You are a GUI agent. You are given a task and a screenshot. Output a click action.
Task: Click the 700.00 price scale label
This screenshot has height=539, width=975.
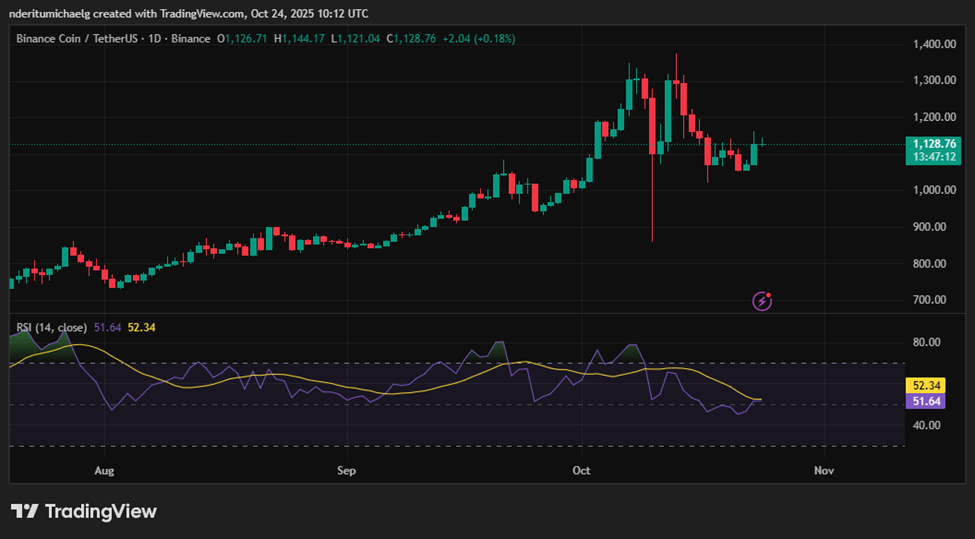[x=935, y=300]
